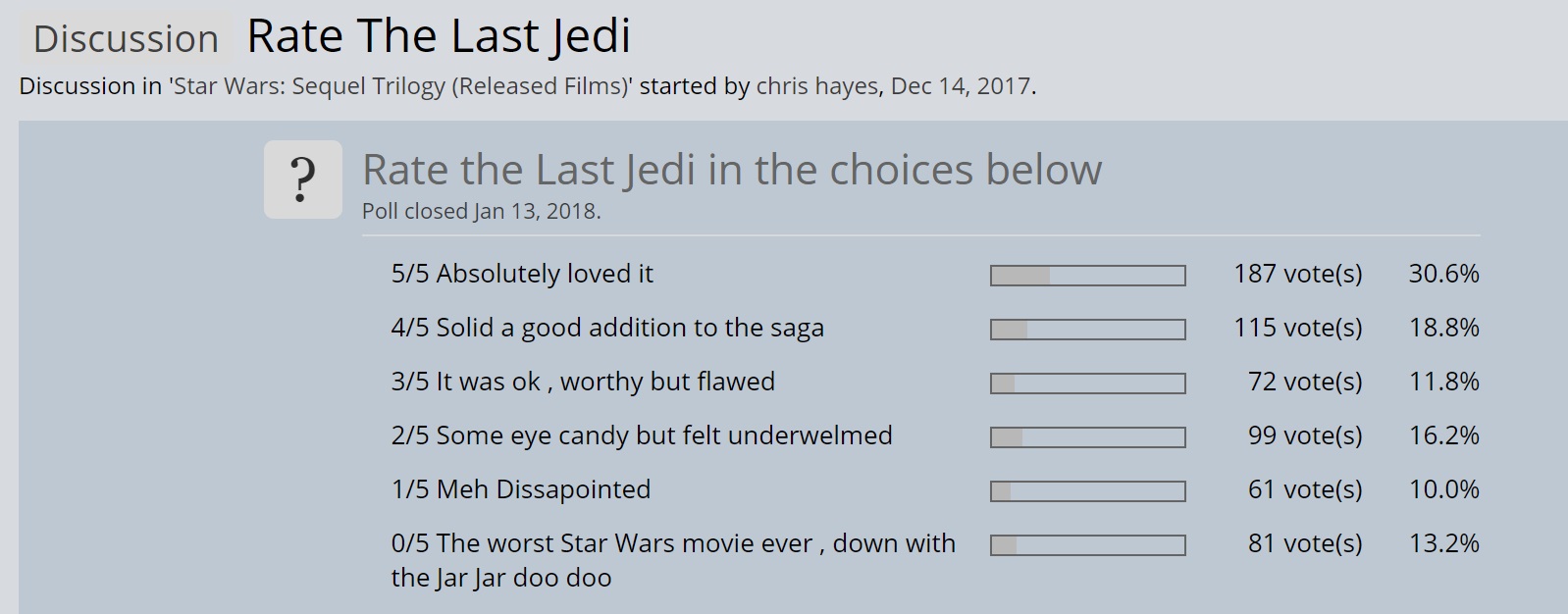This screenshot has height=614, width=1568.
Task: Click the Rate The Last Jedi thread title
Action: [439, 36]
